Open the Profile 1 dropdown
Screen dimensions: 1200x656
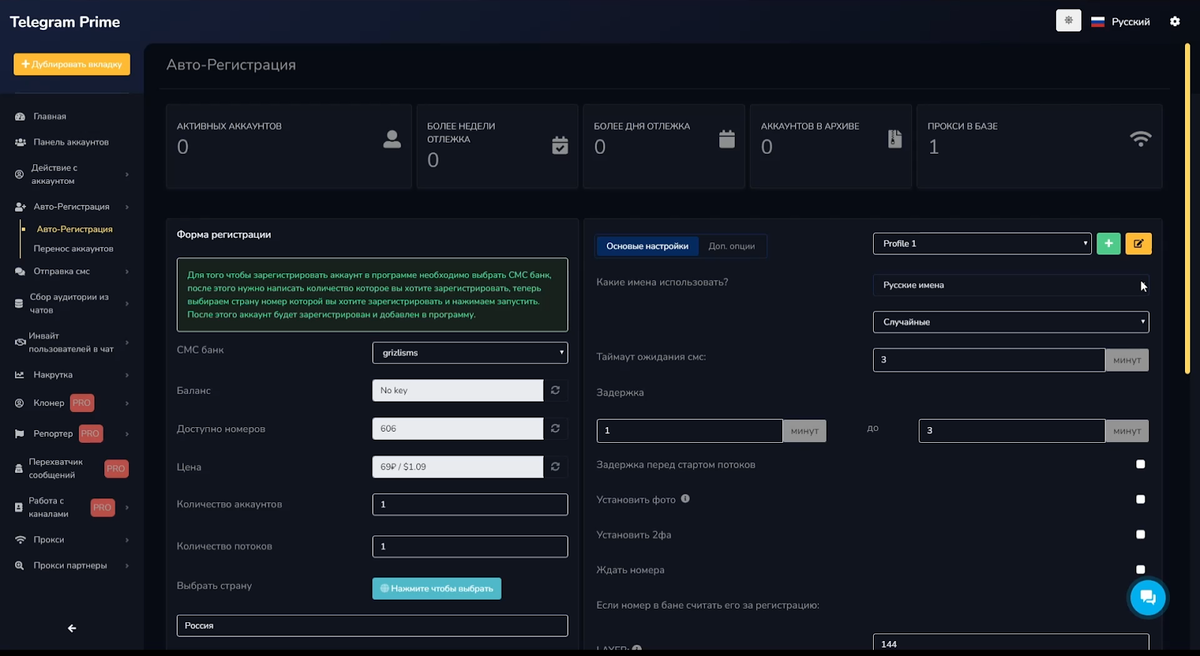pyautogui.click(x=982, y=243)
